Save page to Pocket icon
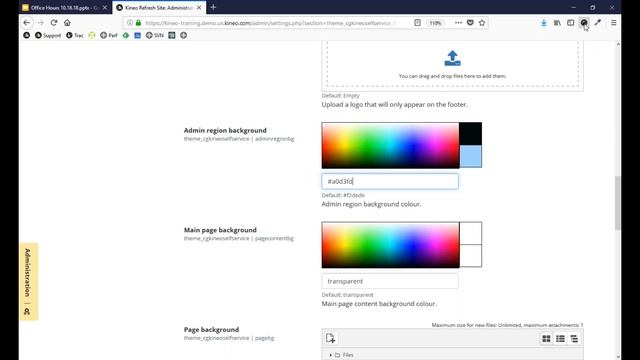This screenshot has width=640, height=360. pyautogui.click(x=470, y=23)
